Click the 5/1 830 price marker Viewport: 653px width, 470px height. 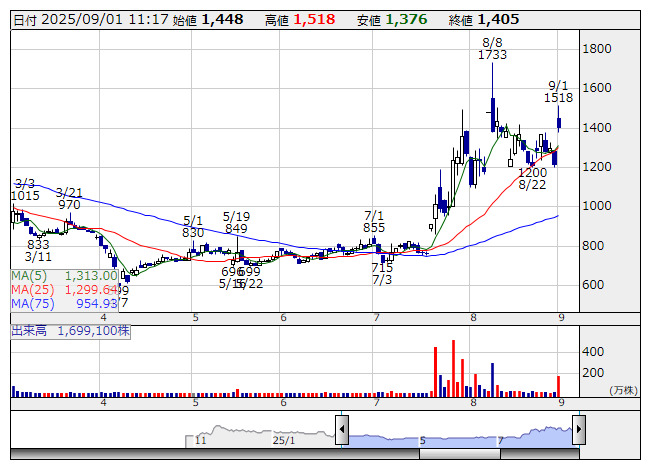pyautogui.click(x=193, y=226)
